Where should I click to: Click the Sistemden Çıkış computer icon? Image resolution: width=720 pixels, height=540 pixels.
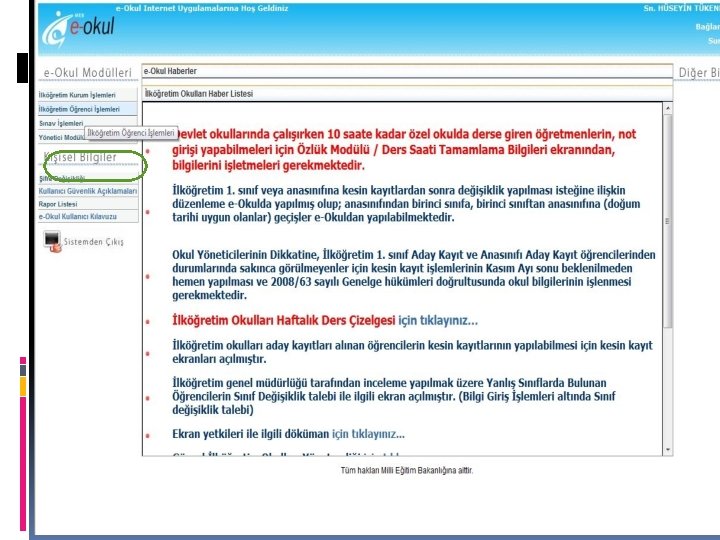(52, 242)
